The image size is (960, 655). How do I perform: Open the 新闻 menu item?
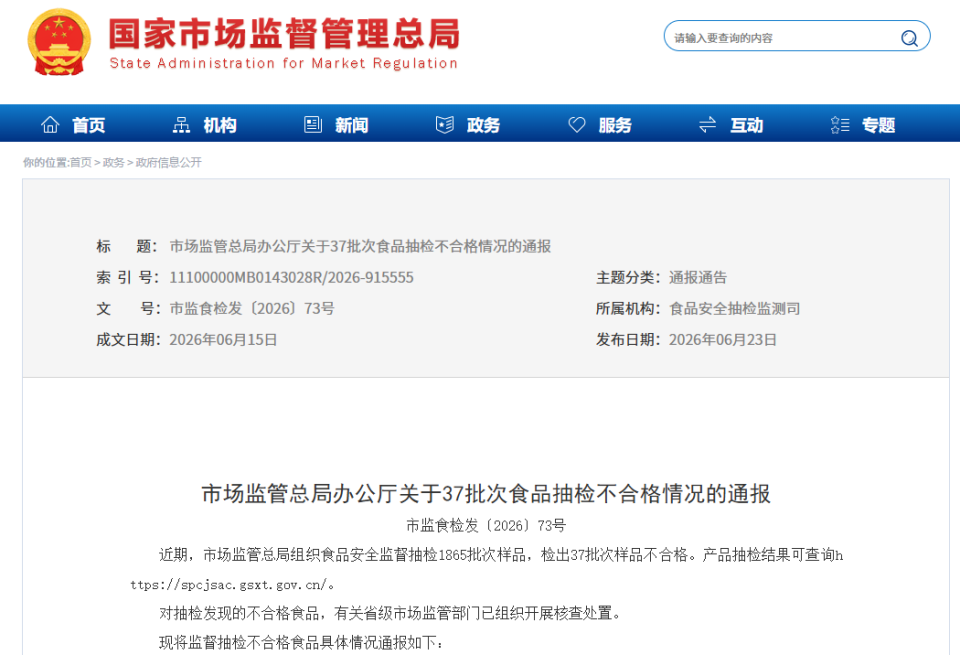coord(351,125)
